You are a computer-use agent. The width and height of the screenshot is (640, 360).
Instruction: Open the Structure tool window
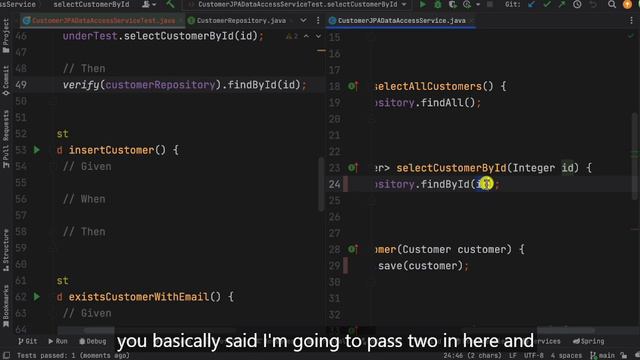(6, 250)
